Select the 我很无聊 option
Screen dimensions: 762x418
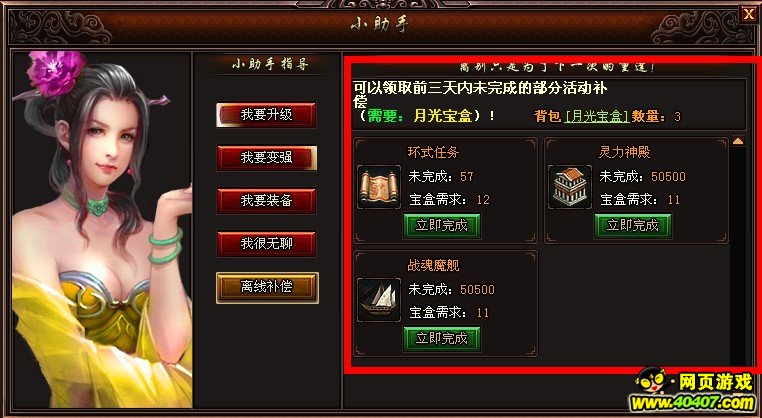[266, 243]
